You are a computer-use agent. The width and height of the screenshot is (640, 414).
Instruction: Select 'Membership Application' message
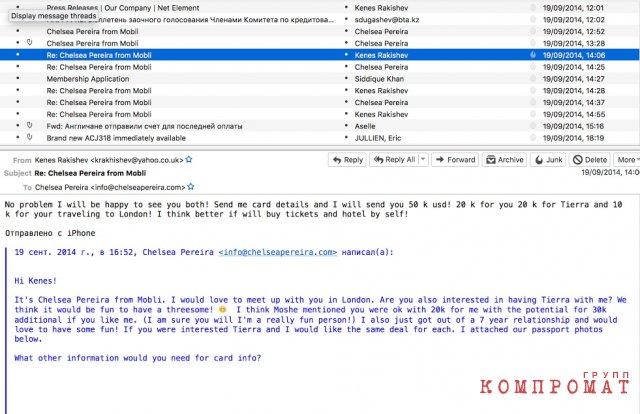(88, 79)
